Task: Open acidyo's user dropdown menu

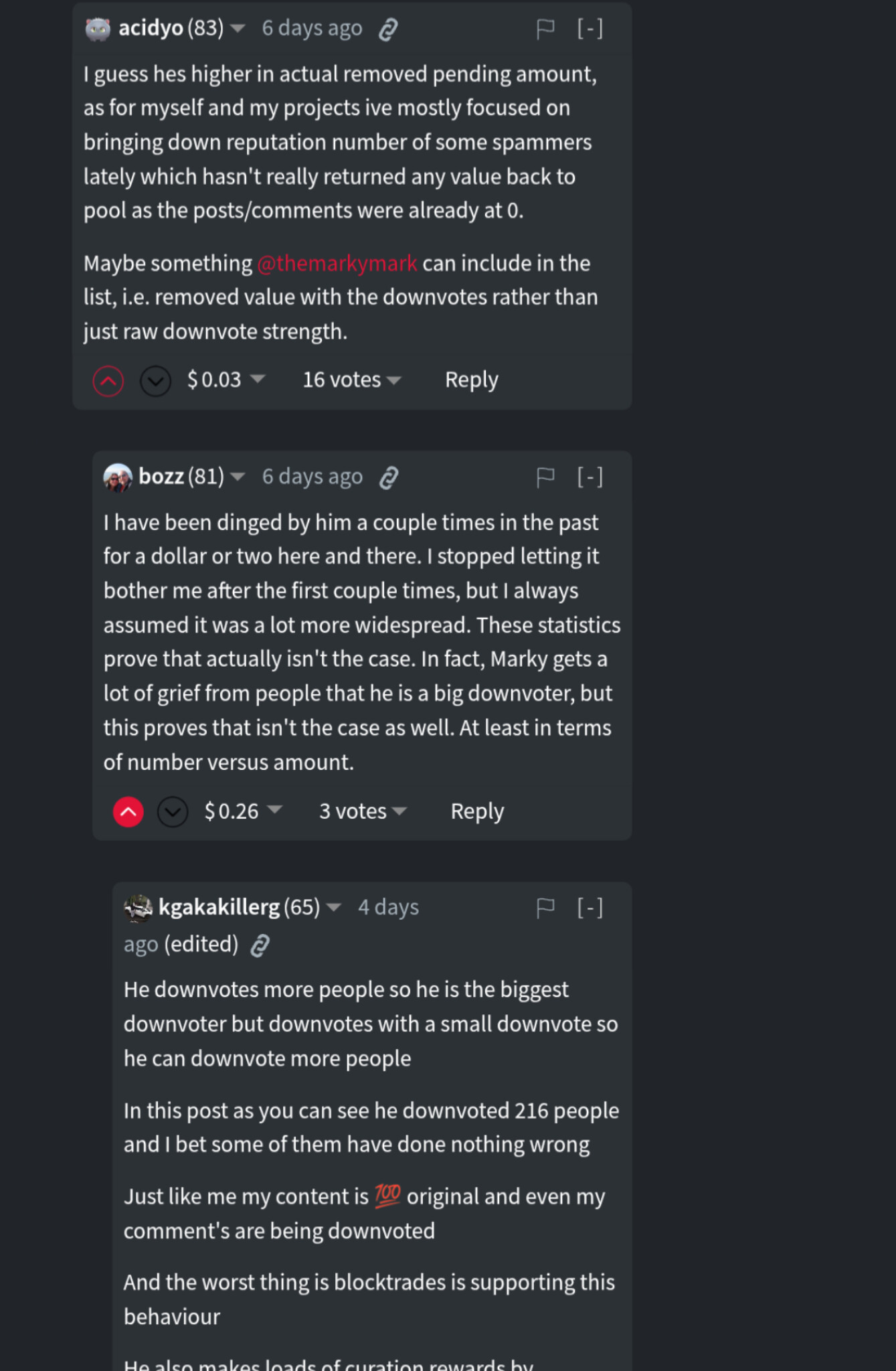Action: [238, 28]
